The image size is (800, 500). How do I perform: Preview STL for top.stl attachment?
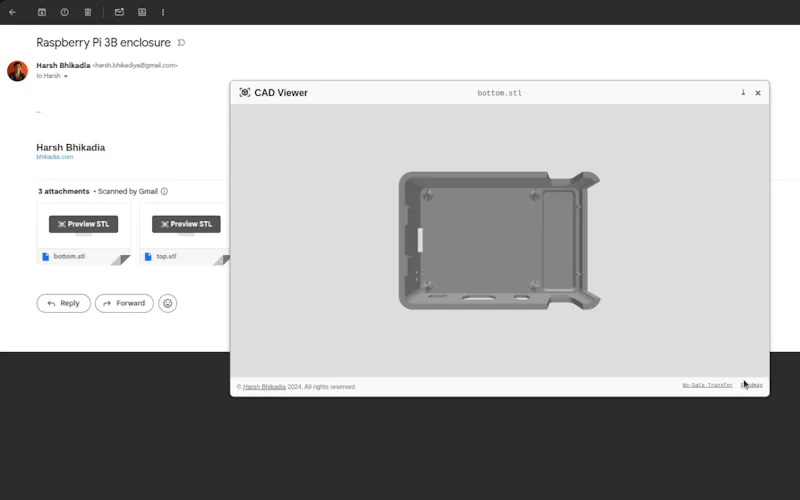click(186, 224)
